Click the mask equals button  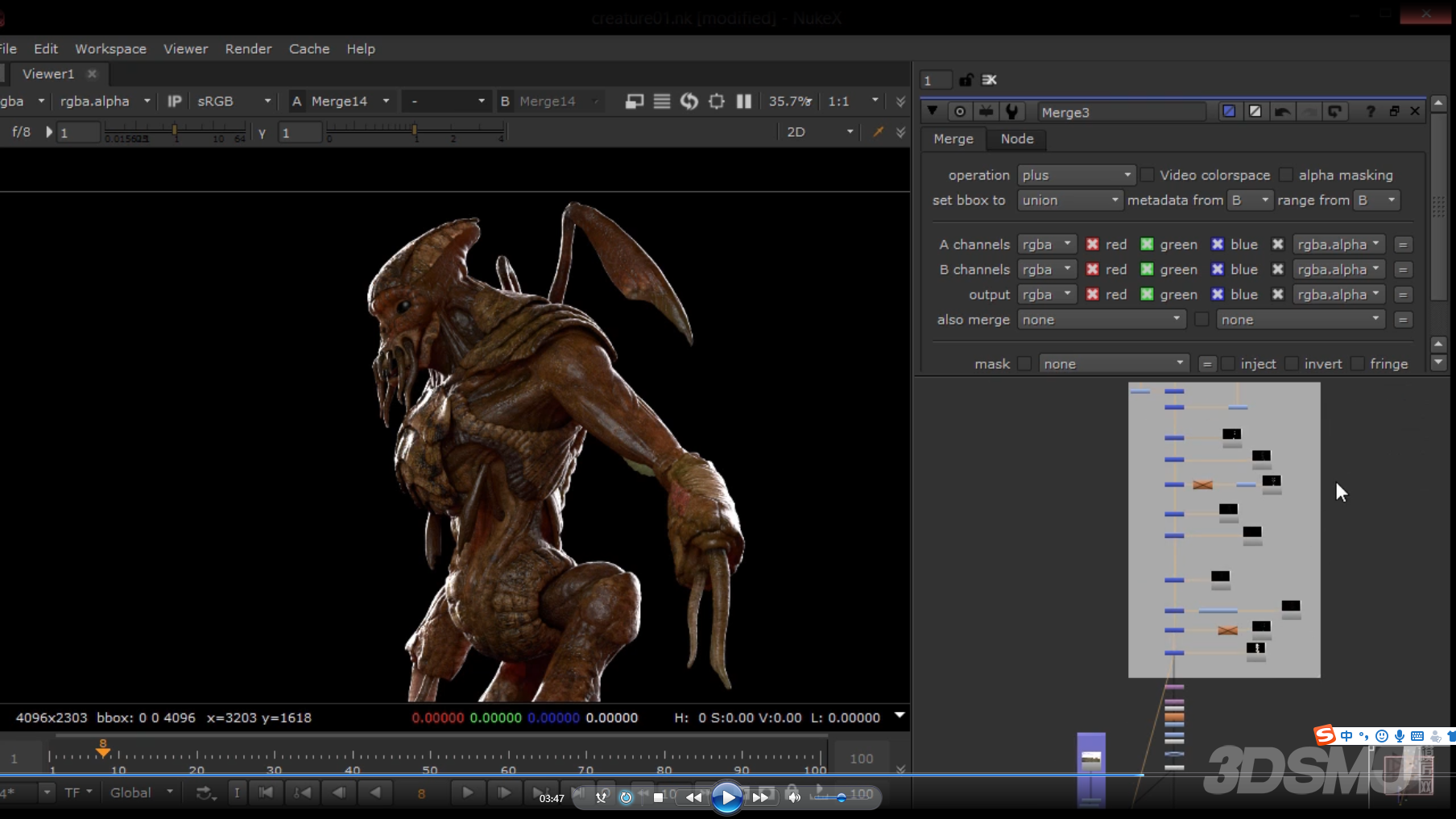point(1206,364)
